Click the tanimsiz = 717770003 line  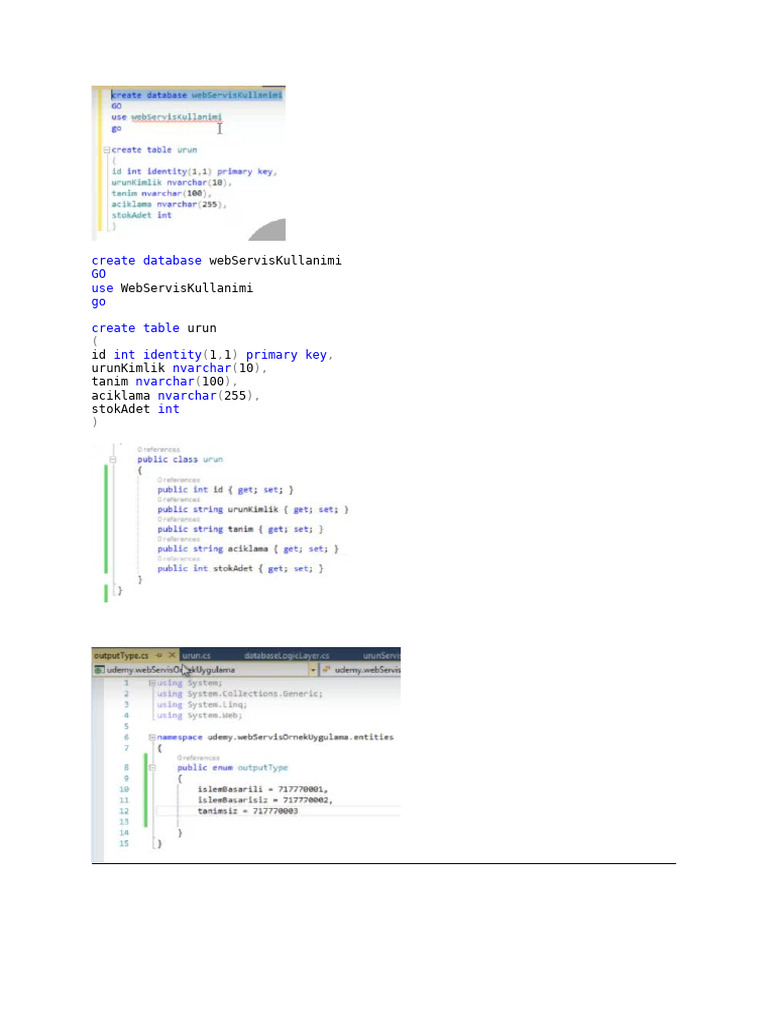[x=248, y=811]
